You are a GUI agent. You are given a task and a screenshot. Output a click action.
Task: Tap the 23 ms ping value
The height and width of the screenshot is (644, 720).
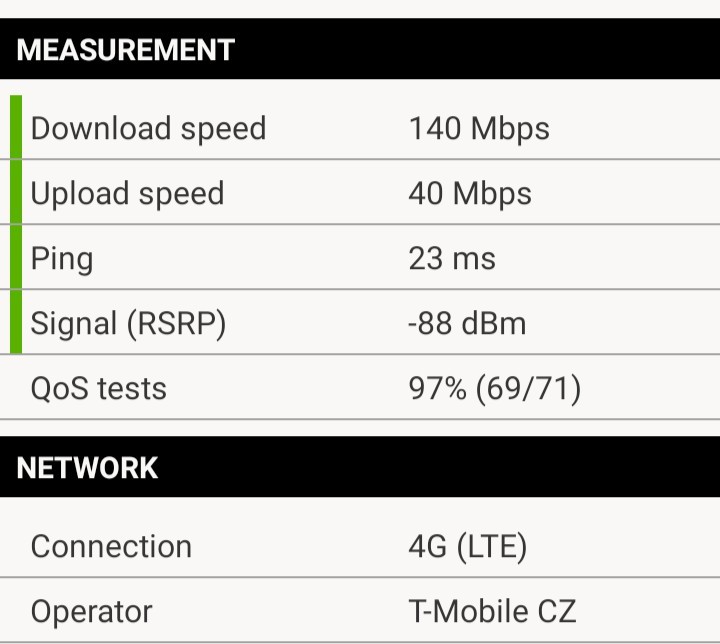452,258
